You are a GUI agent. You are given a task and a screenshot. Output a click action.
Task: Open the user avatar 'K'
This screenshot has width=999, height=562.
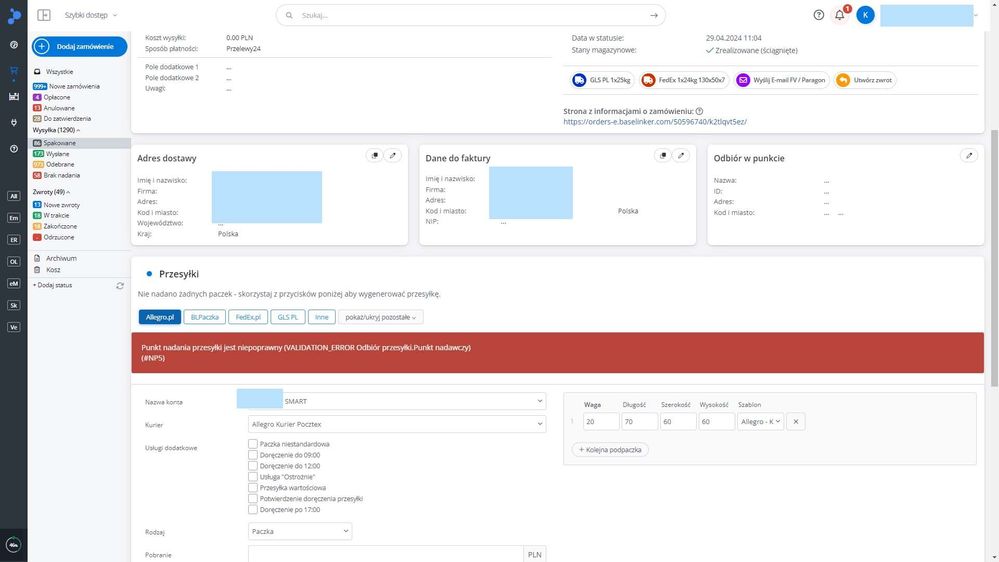click(x=865, y=15)
